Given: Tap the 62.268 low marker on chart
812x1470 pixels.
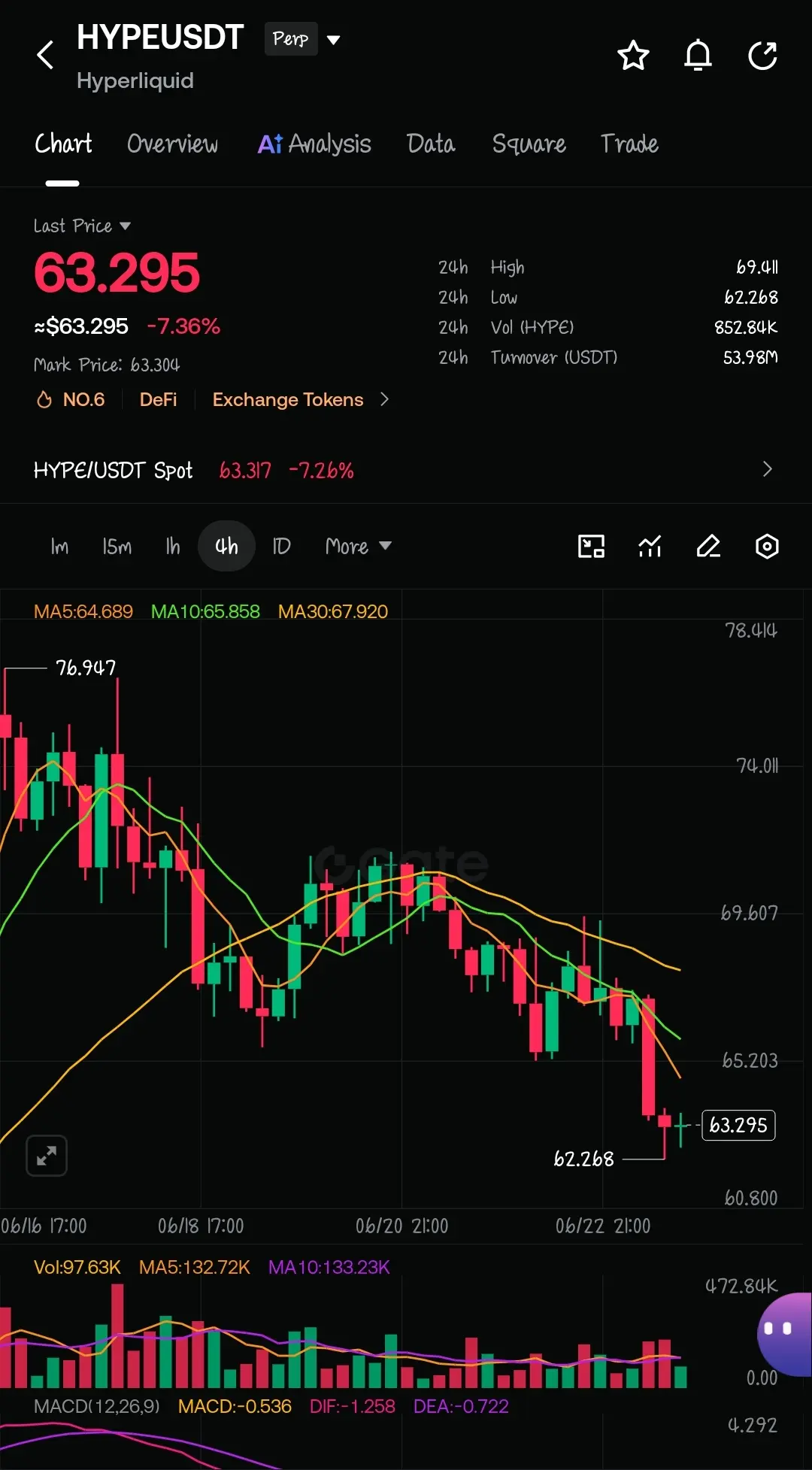Looking at the screenshot, I should (583, 1159).
